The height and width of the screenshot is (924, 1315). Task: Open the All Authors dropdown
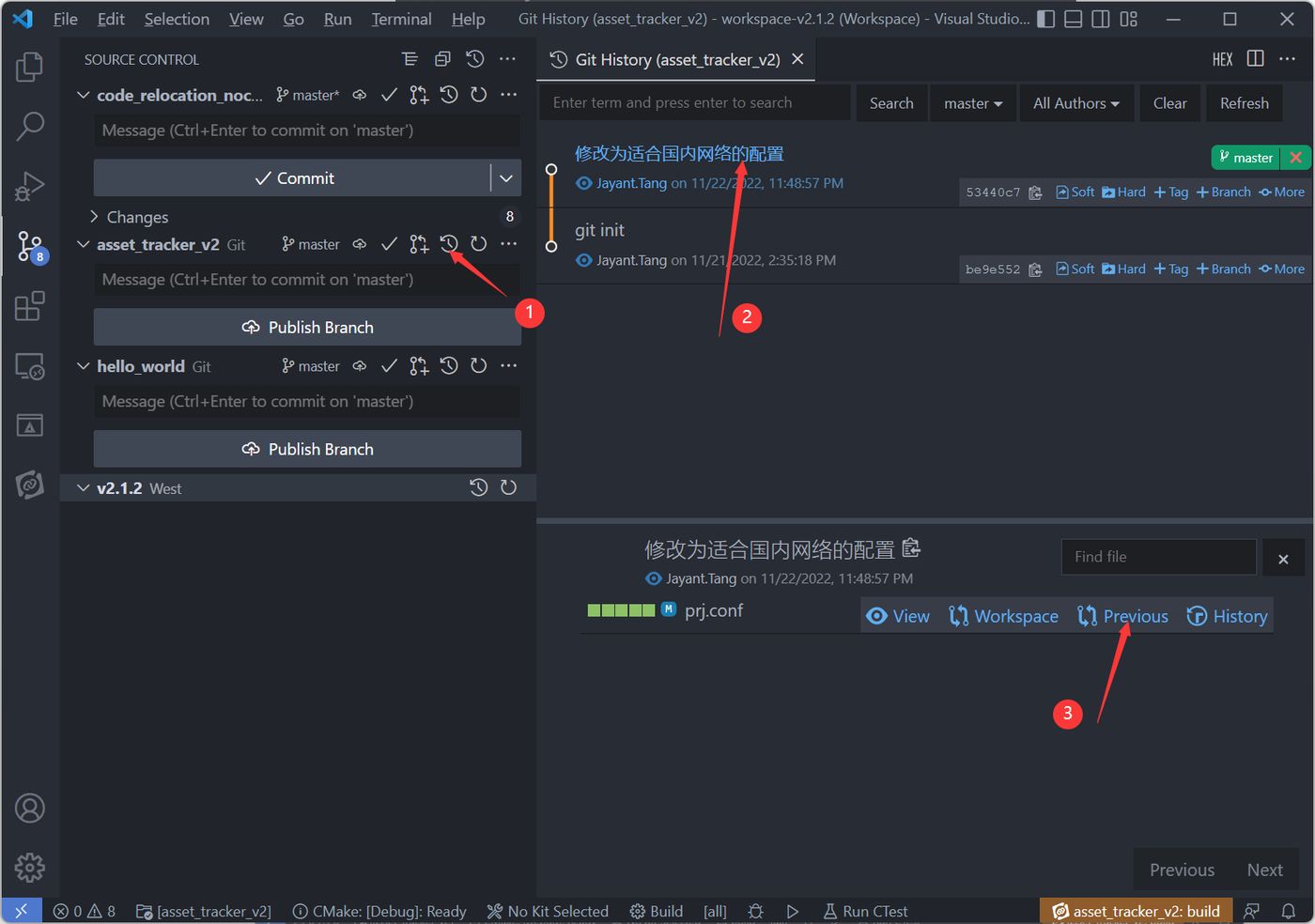point(1075,103)
